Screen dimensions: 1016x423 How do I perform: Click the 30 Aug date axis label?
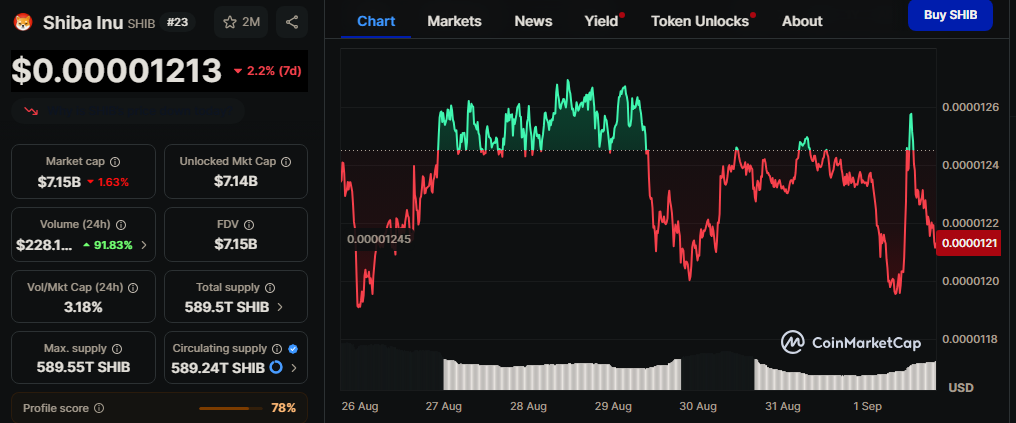tap(698, 407)
